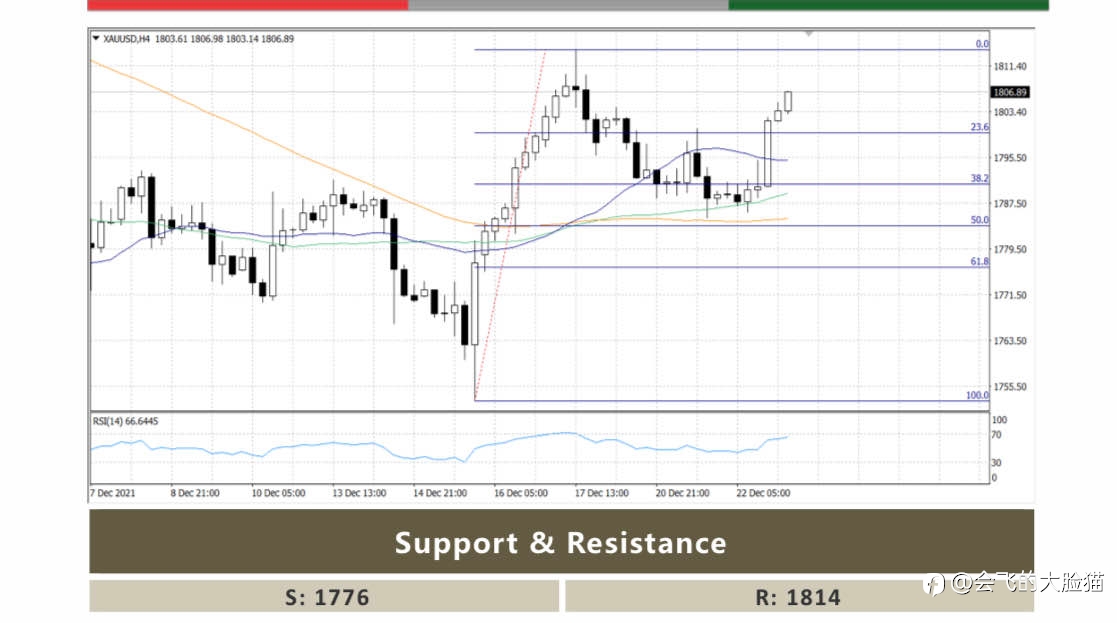Click the 22 Dec 05:00 time label
The height and width of the screenshot is (623, 1117).
763,493
